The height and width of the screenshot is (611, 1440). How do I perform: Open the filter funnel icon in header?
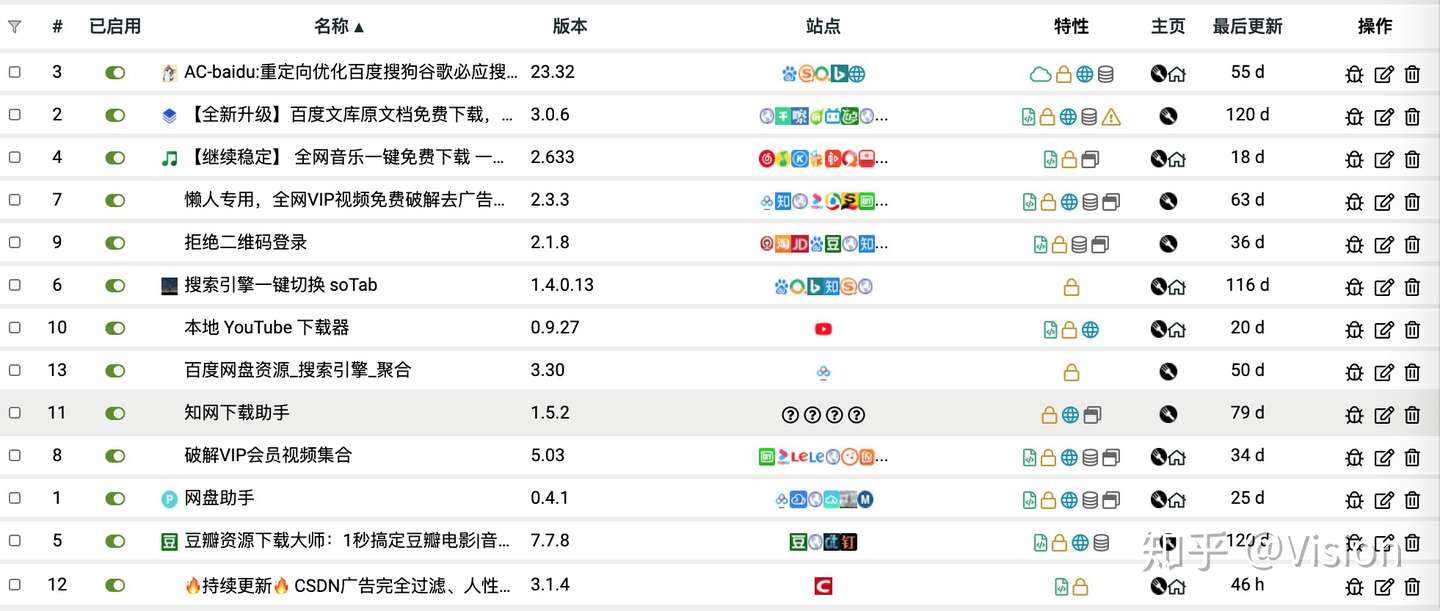[14, 27]
